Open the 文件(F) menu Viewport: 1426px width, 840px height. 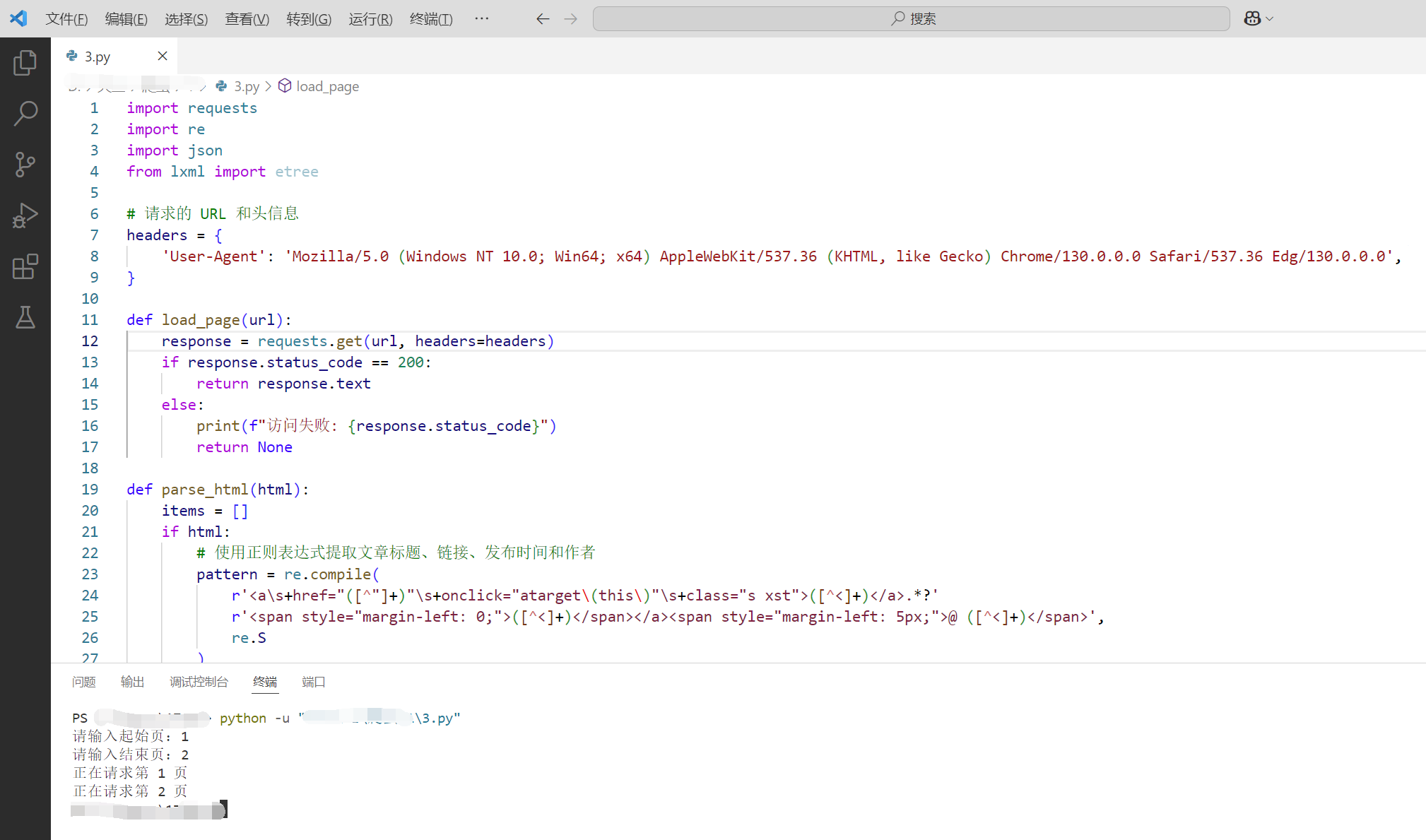pyautogui.click(x=66, y=19)
